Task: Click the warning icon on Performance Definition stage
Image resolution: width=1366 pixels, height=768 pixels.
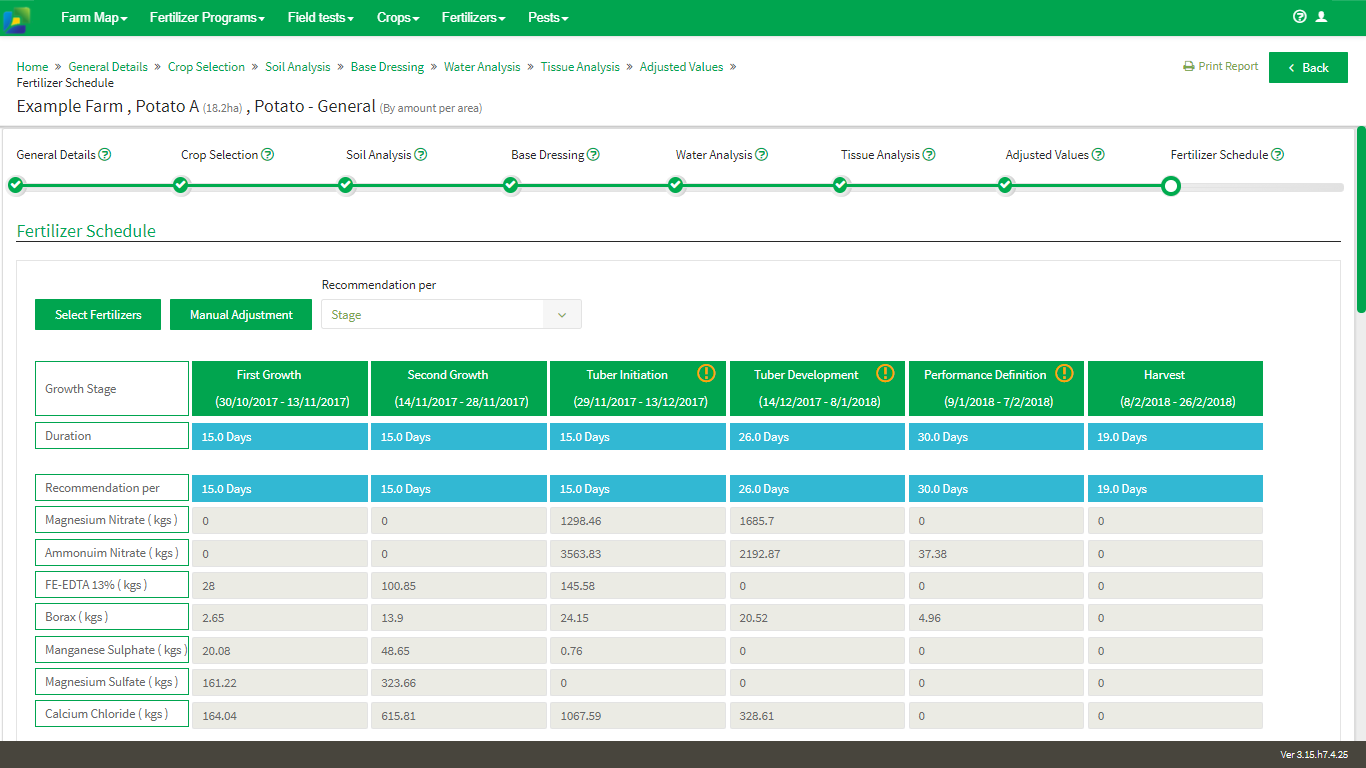Action: point(1064,373)
